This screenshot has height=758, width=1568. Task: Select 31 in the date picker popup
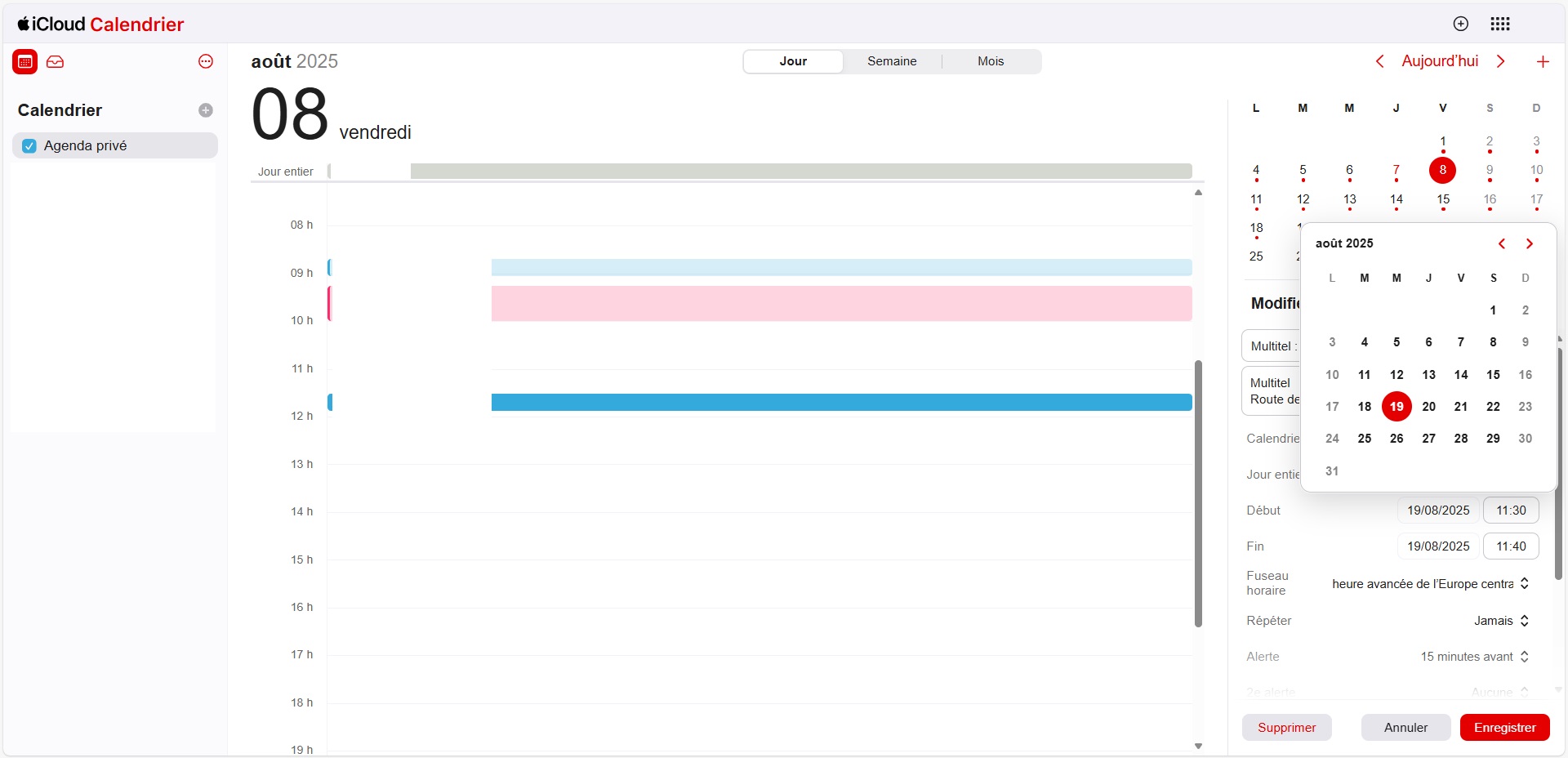(x=1332, y=471)
